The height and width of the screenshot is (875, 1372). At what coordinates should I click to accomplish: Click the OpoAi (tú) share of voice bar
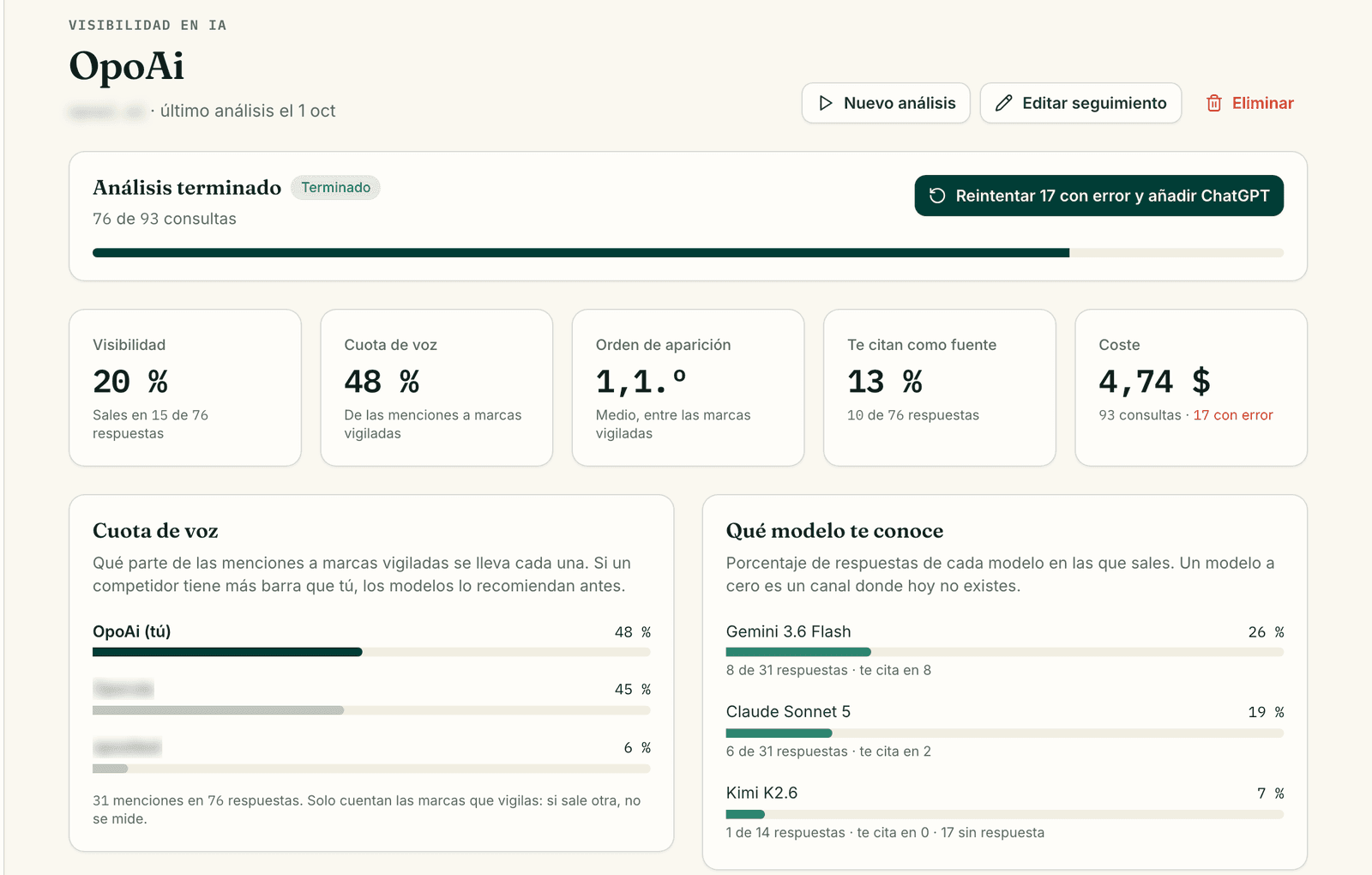point(371,652)
